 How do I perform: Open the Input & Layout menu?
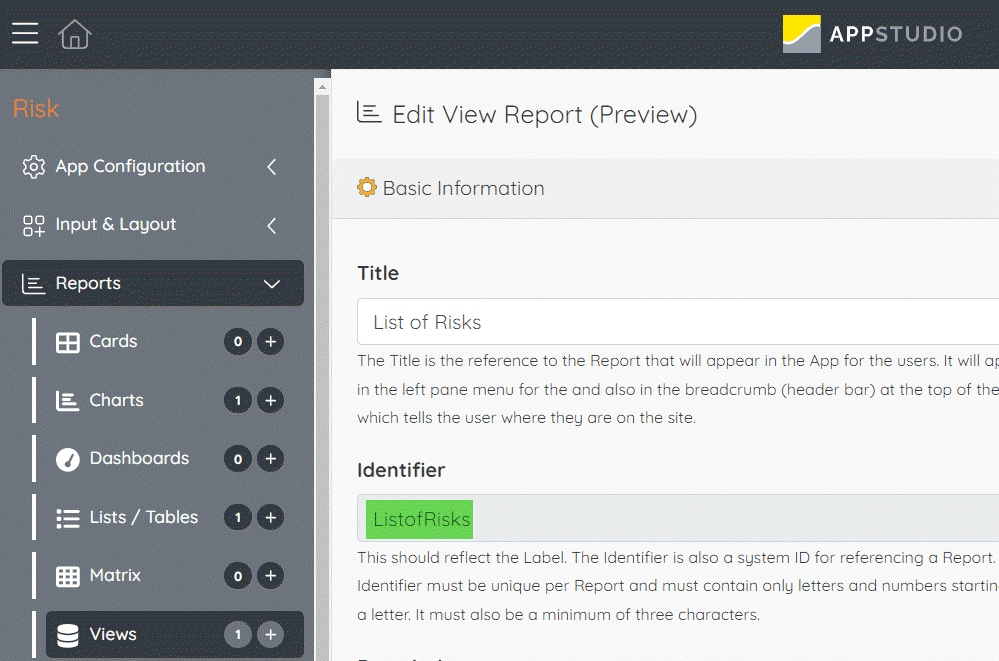tap(152, 226)
